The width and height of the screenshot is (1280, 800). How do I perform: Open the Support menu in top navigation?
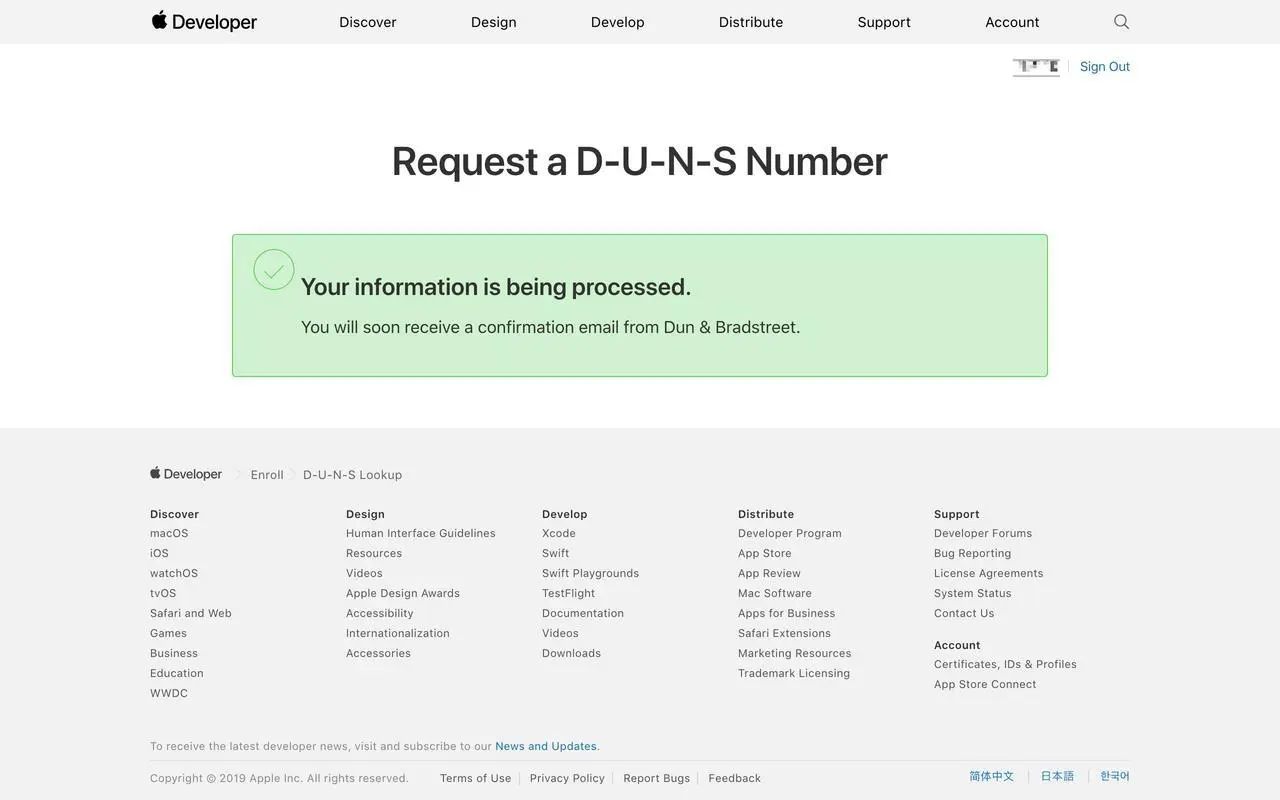coord(884,22)
